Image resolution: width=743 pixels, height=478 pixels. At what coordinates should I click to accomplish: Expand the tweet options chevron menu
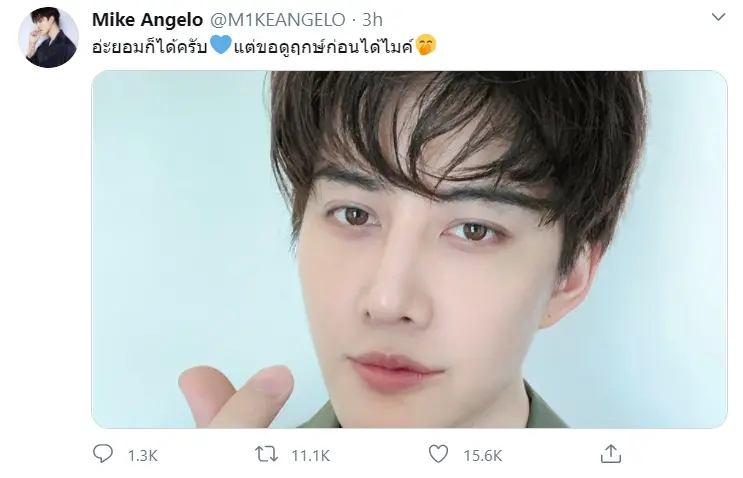pyautogui.click(x=718, y=17)
